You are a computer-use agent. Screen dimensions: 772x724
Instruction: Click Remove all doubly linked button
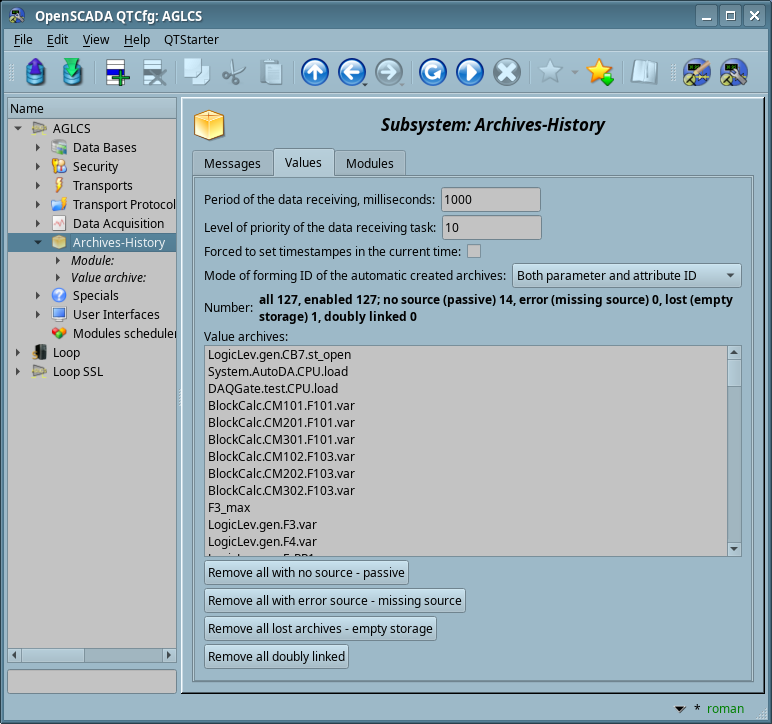pos(276,657)
